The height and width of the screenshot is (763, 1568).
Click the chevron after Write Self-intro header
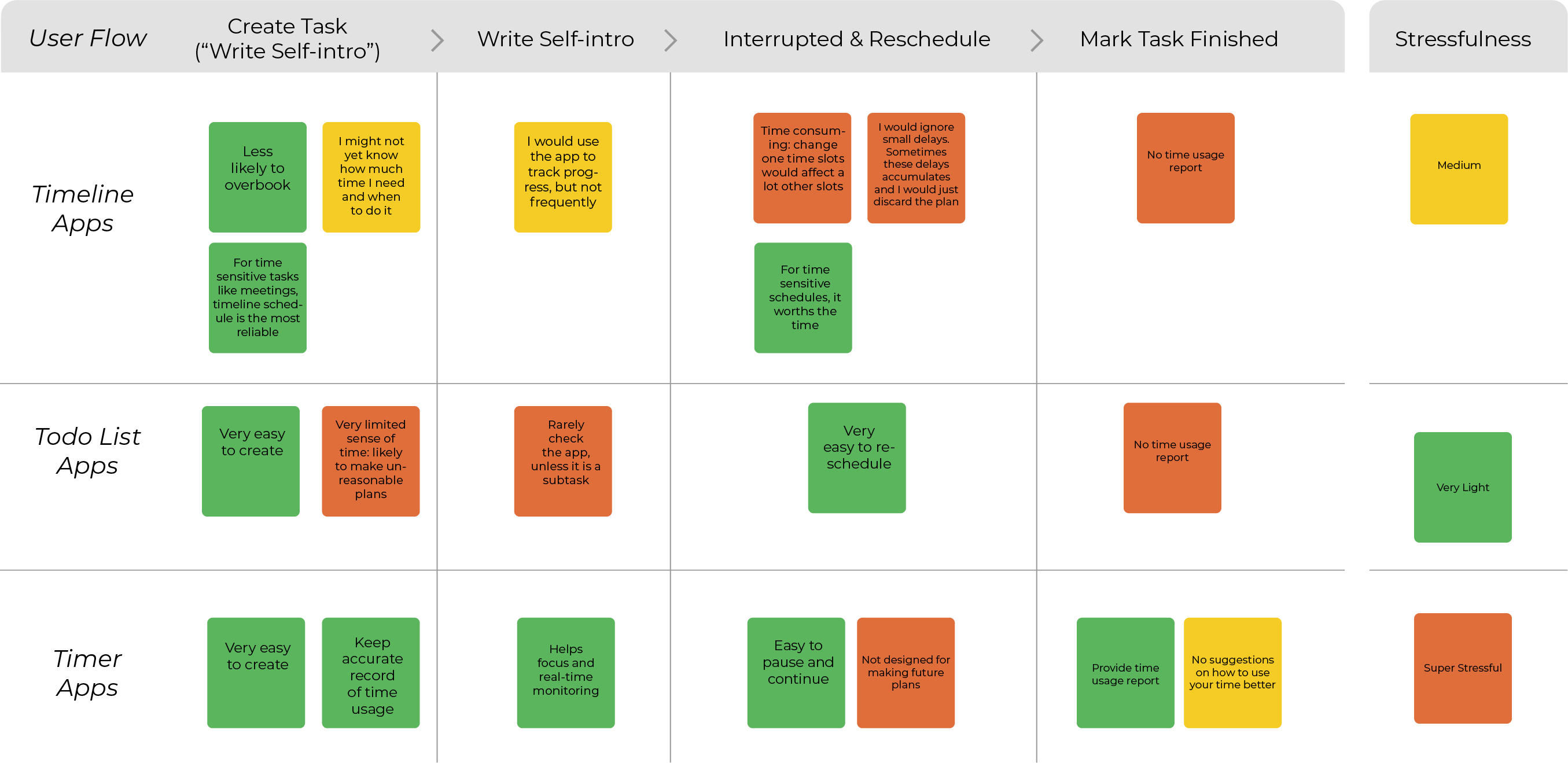click(670, 40)
